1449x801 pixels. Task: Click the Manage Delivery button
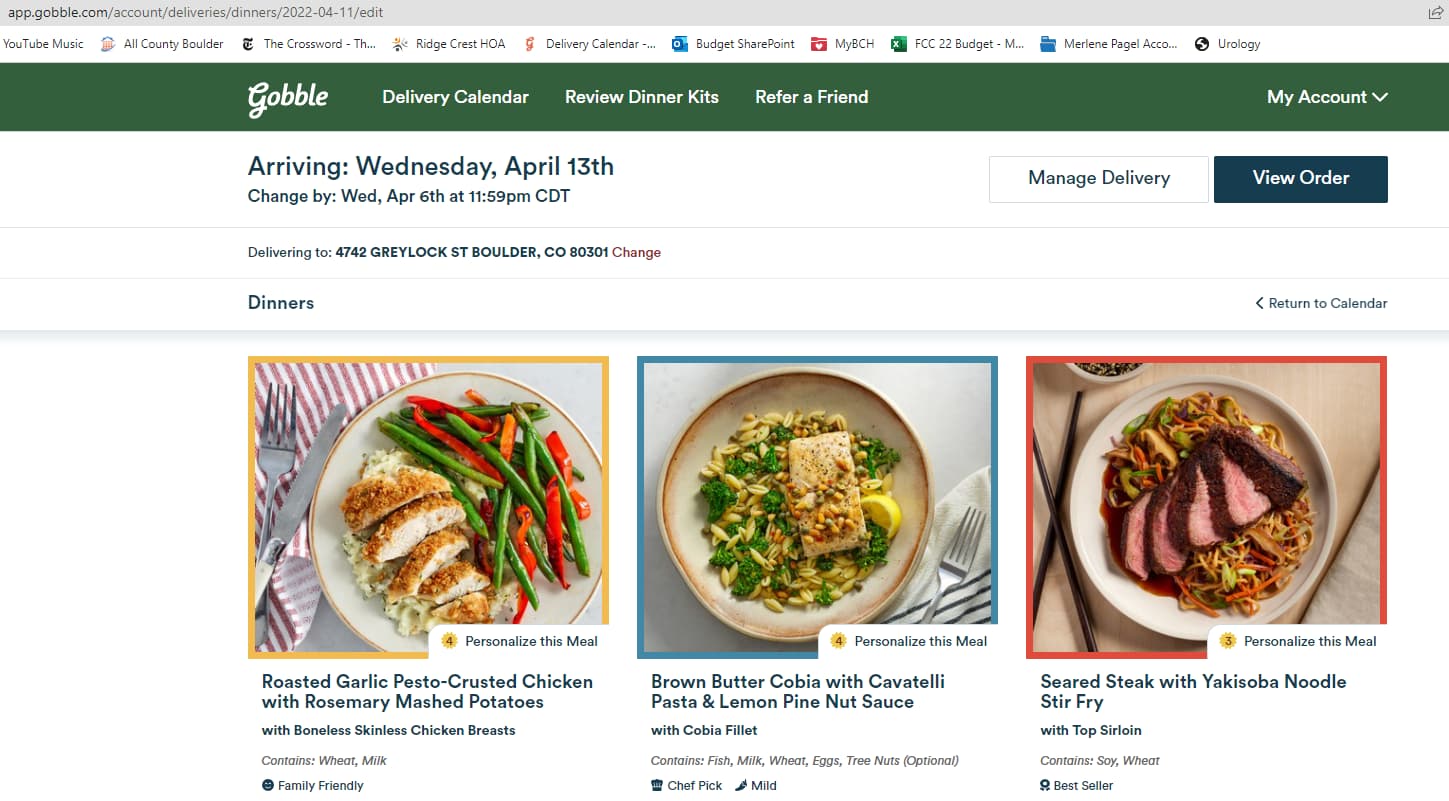(x=1098, y=179)
